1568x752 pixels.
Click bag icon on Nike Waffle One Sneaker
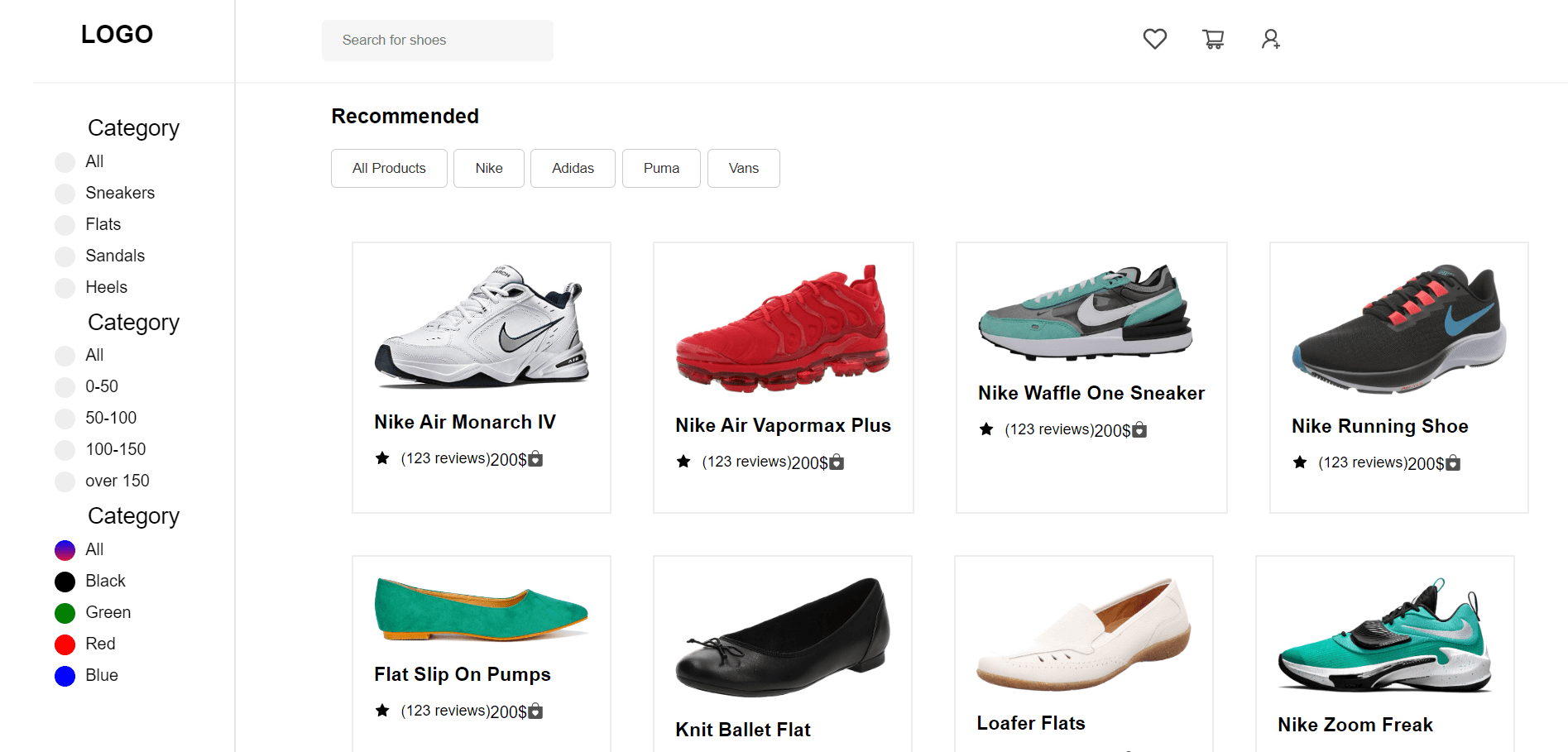1139,429
